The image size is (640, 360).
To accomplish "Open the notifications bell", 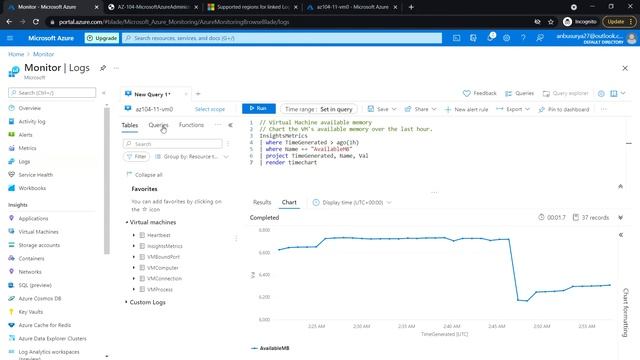I will 490,38.
